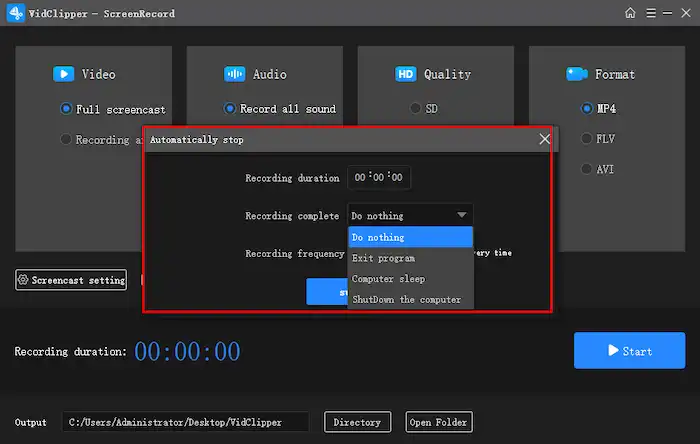Choose SD quality radio button
The height and width of the screenshot is (444, 700).
click(415, 108)
